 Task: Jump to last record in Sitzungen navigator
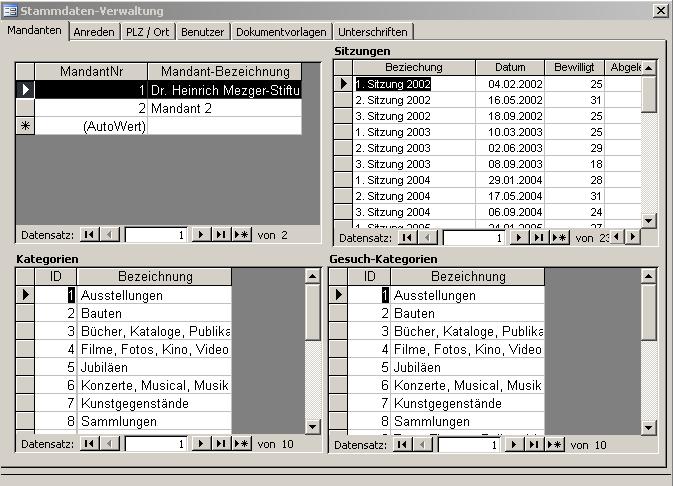(x=539, y=238)
